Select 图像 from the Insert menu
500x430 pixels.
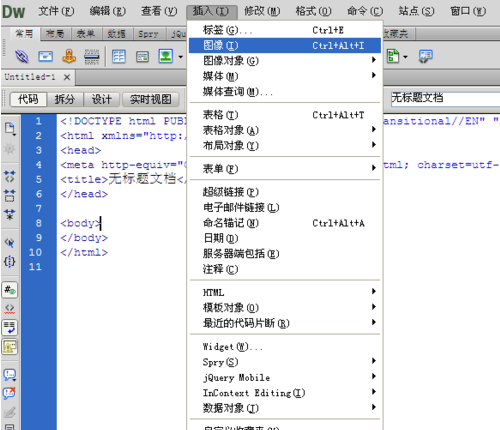point(285,45)
